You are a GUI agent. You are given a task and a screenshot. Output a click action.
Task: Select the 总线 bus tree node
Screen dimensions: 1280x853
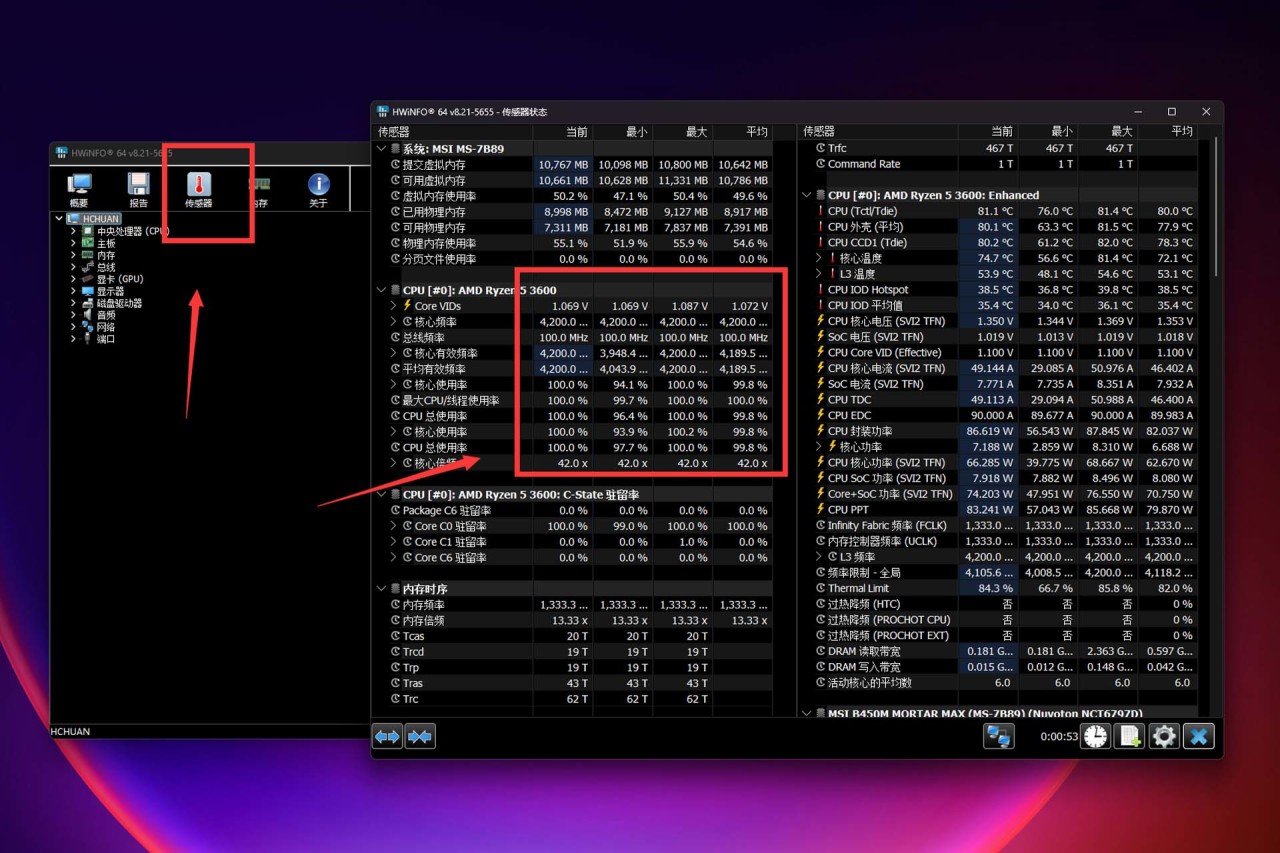coord(106,267)
